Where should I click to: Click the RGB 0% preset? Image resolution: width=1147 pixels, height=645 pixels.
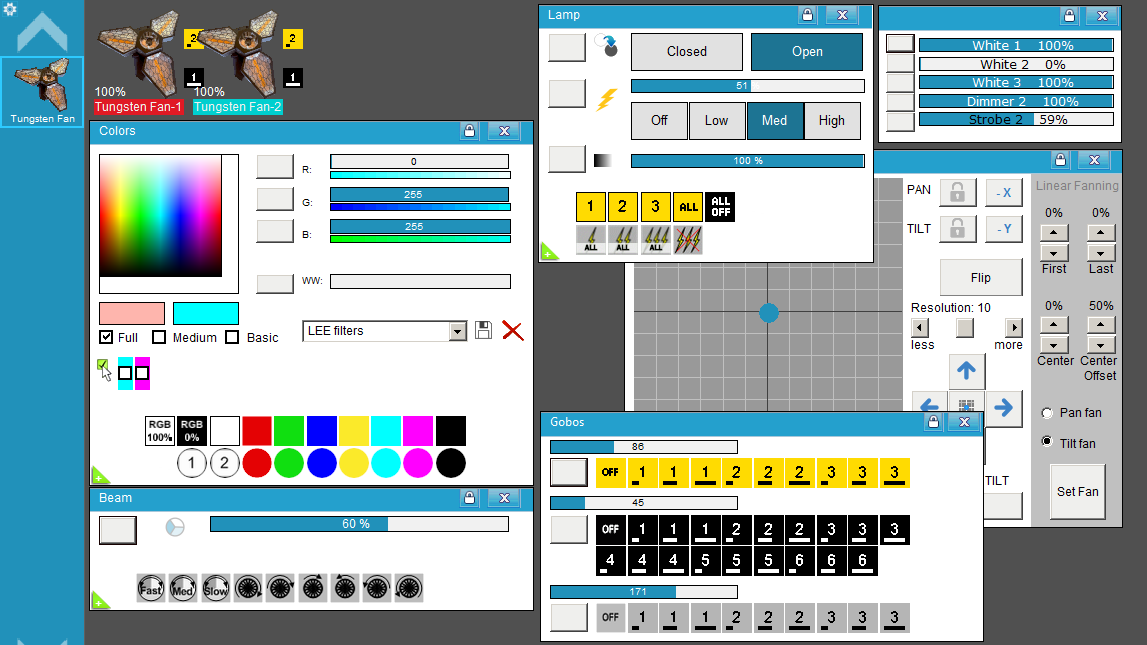click(192, 431)
